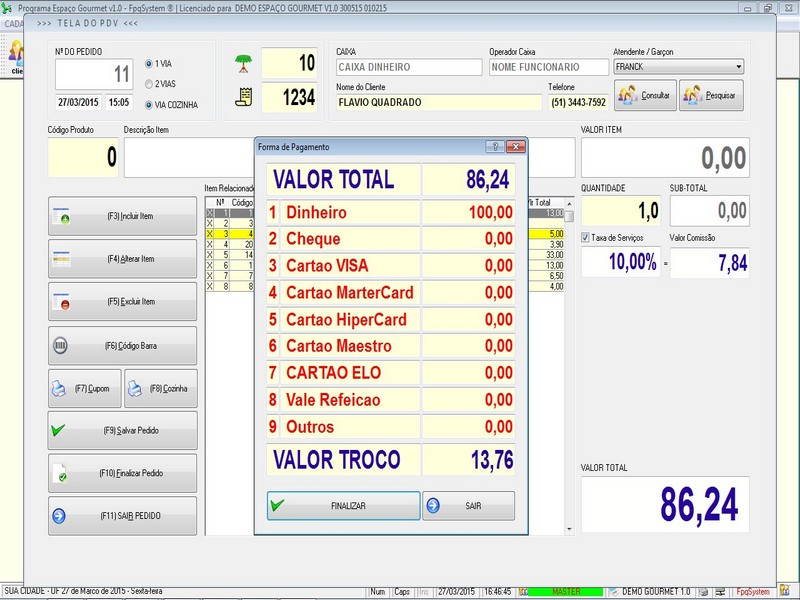Click the Outros amount field

(x=468, y=427)
